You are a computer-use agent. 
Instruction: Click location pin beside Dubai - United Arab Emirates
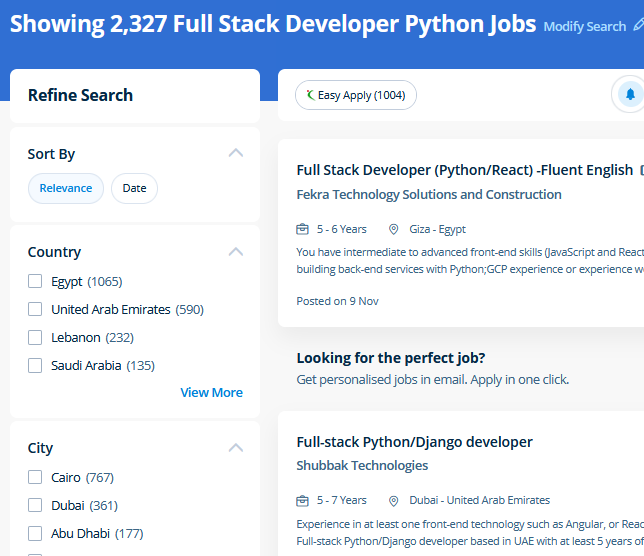pos(394,500)
